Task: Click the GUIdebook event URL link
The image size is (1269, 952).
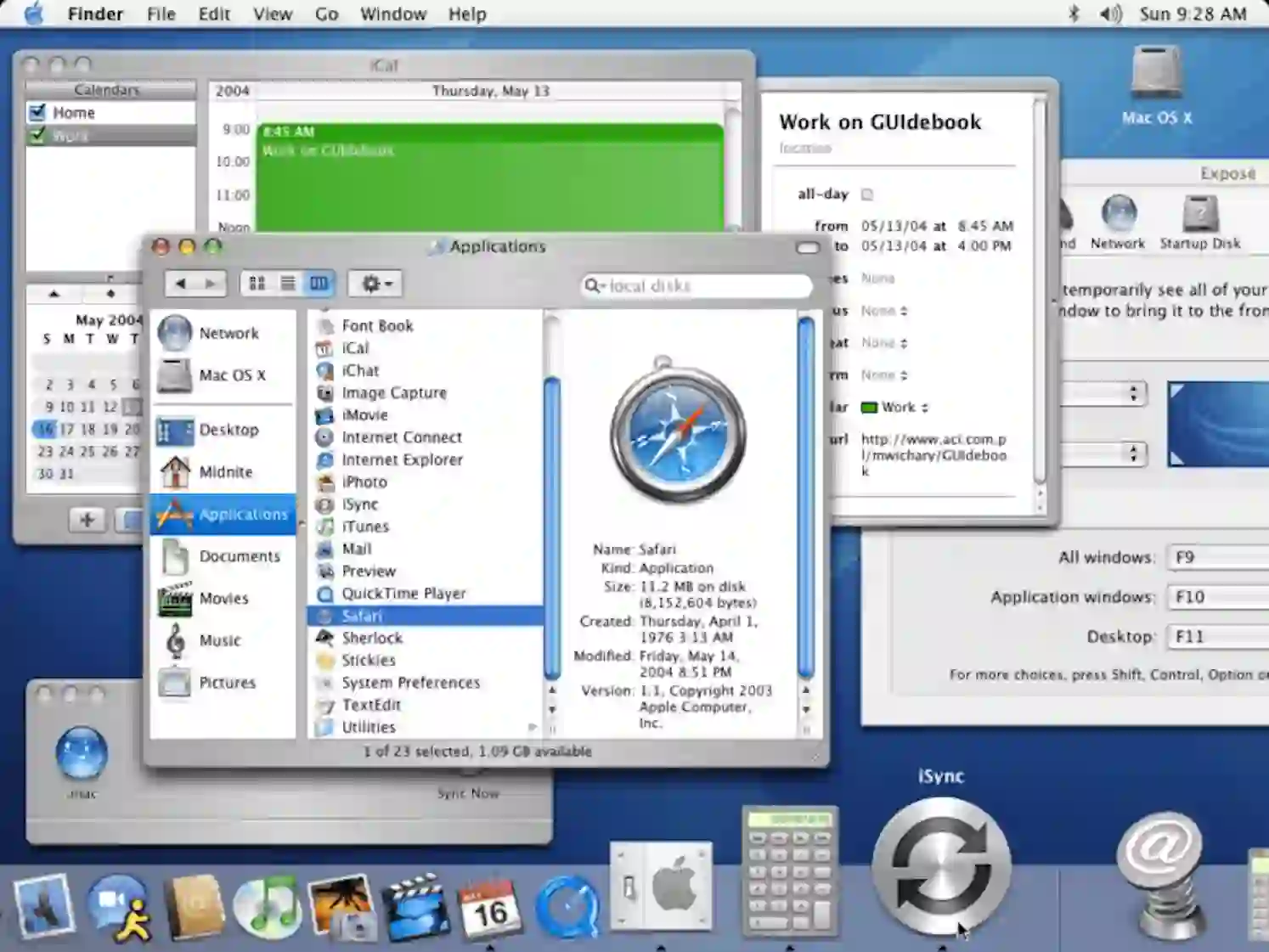Action: coord(931,455)
